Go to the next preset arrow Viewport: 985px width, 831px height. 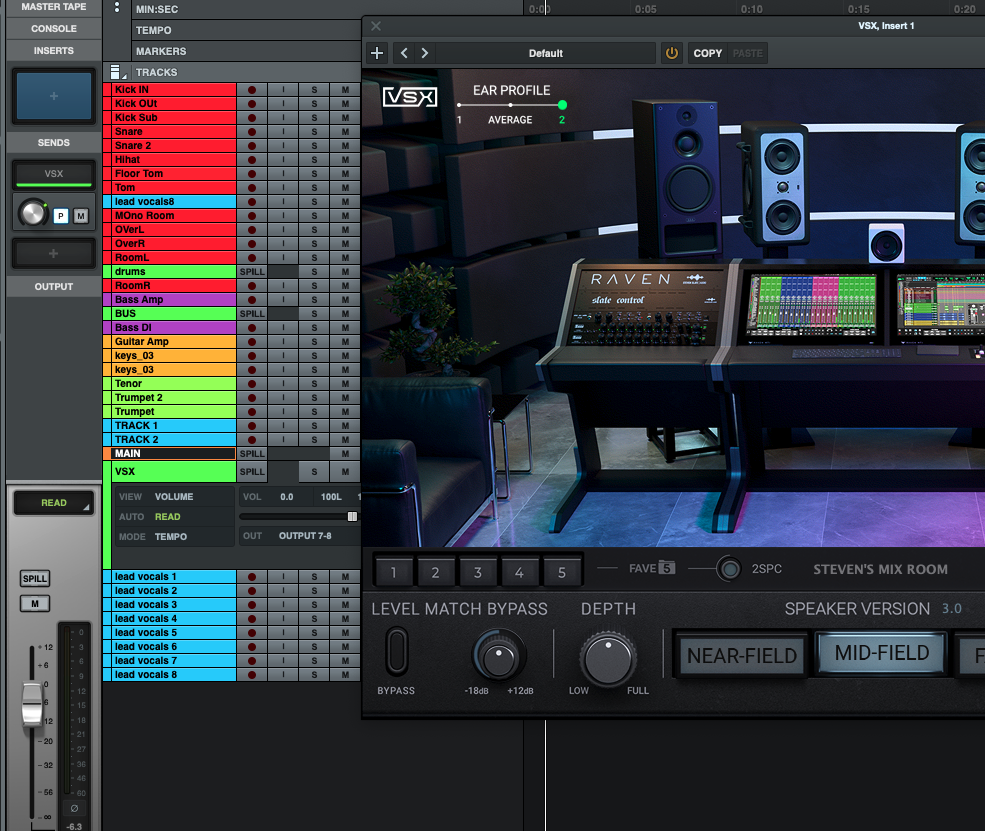[425, 53]
